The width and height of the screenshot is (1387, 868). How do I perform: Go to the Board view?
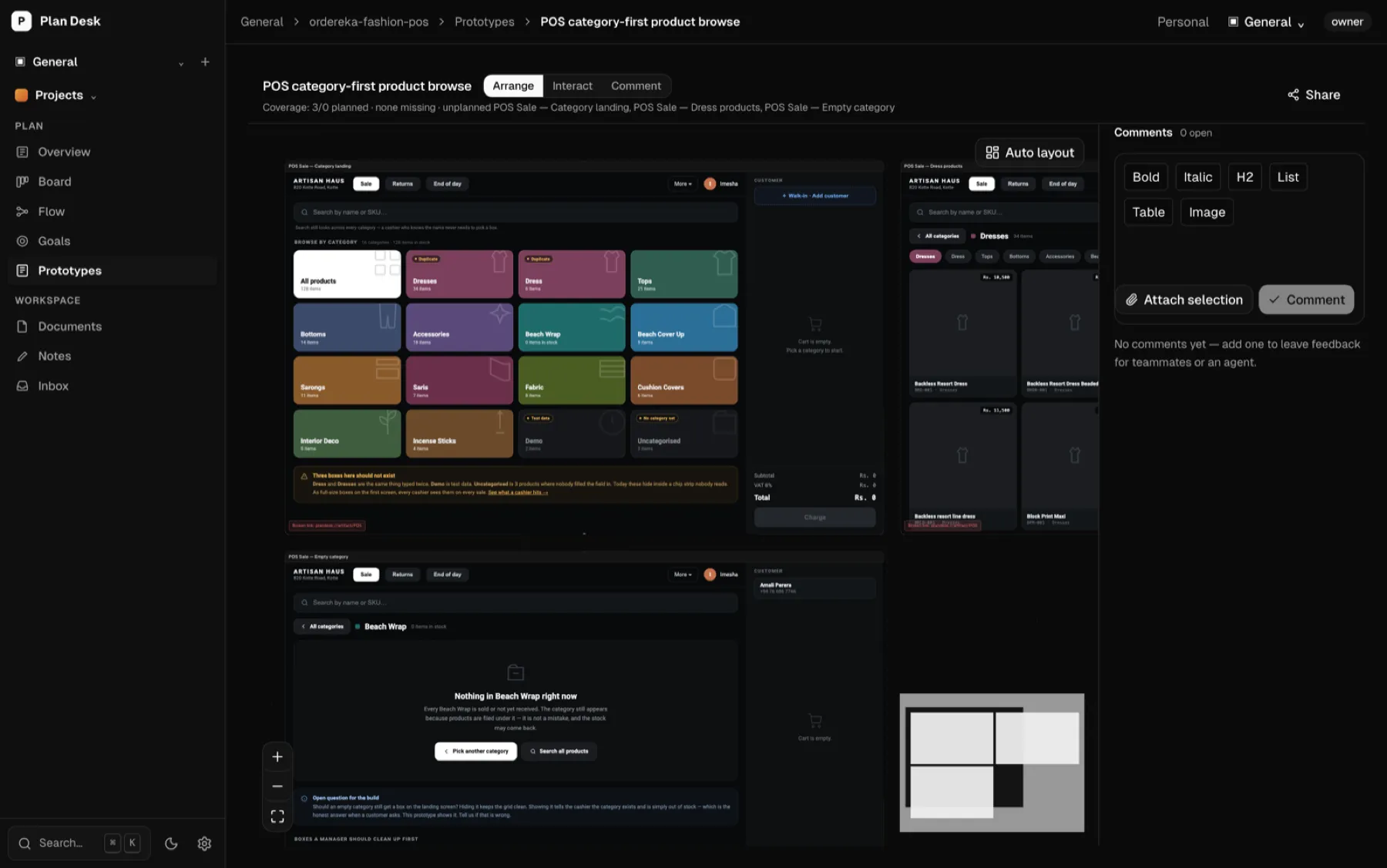click(113, 182)
